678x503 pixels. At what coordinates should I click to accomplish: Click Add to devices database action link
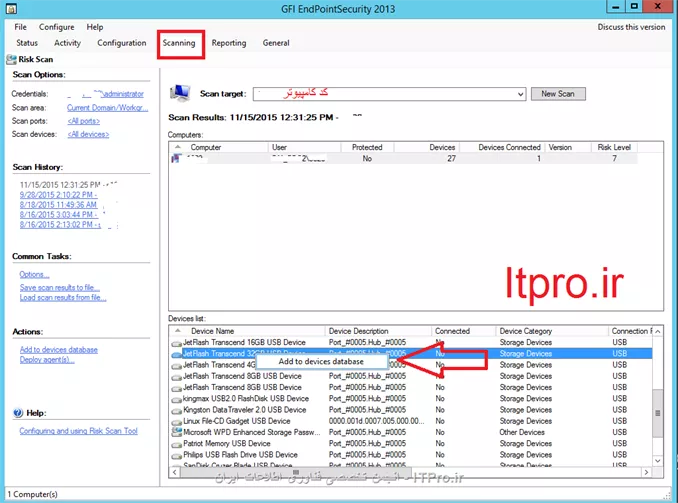click(59, 350)
